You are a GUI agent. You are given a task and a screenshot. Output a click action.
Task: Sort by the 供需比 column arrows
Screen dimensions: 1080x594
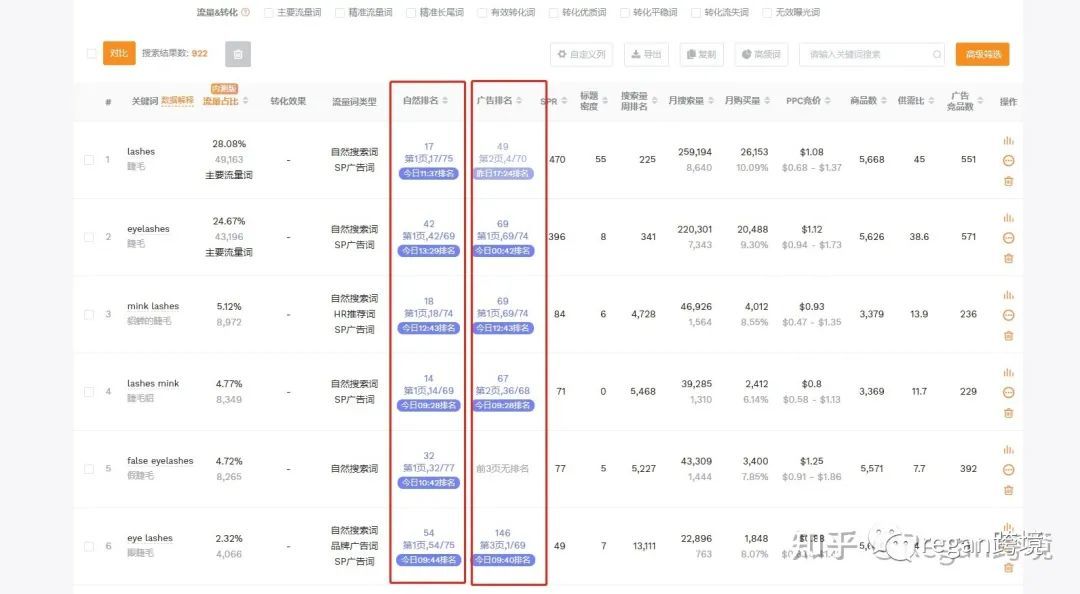[x=931, y=101]
